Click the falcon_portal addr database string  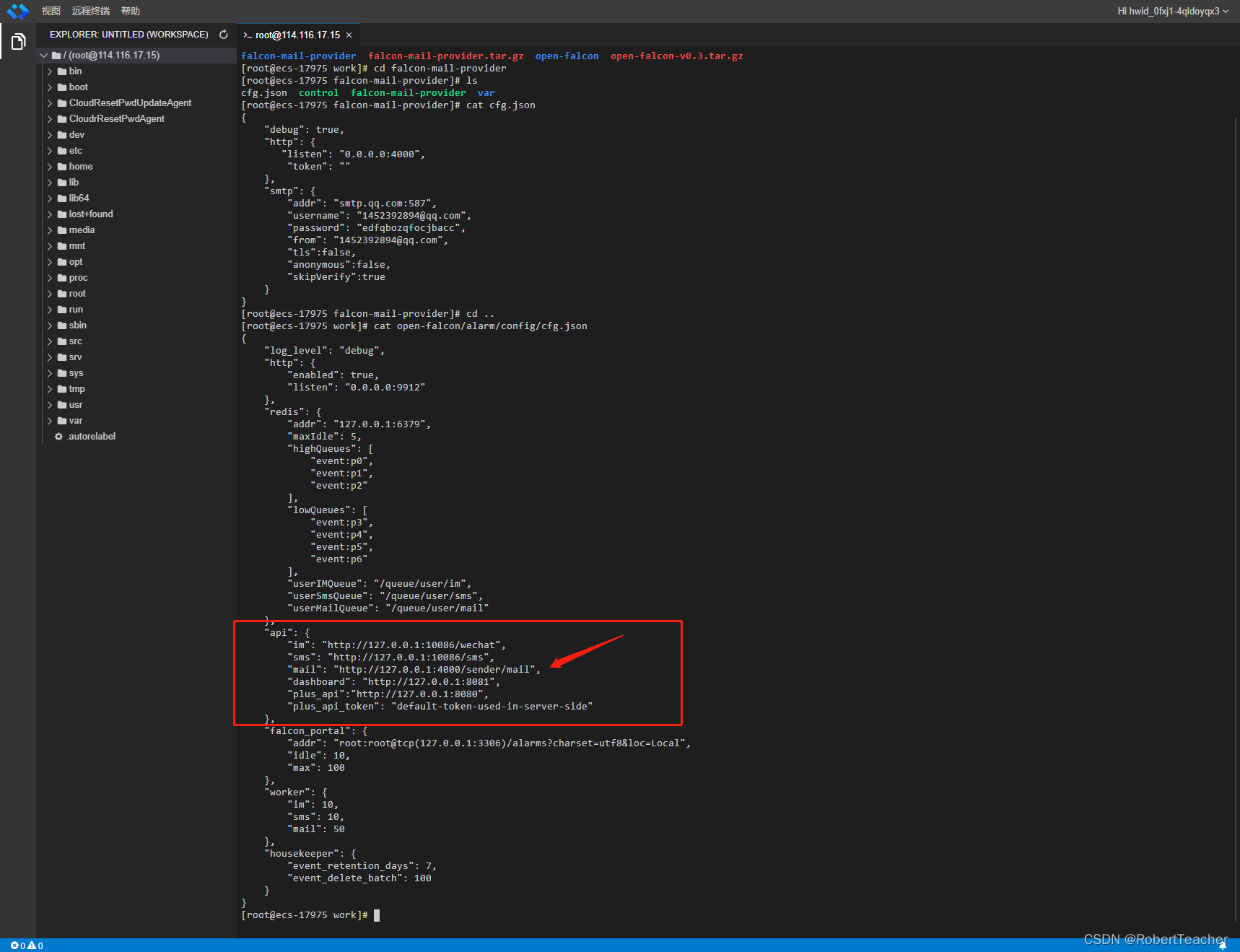coord(510,743)
